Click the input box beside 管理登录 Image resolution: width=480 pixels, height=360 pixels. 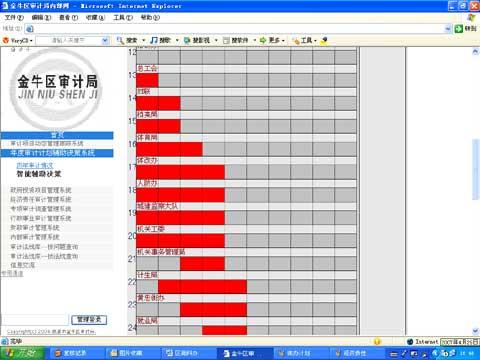pyautogui.click(x=35, y=320)
